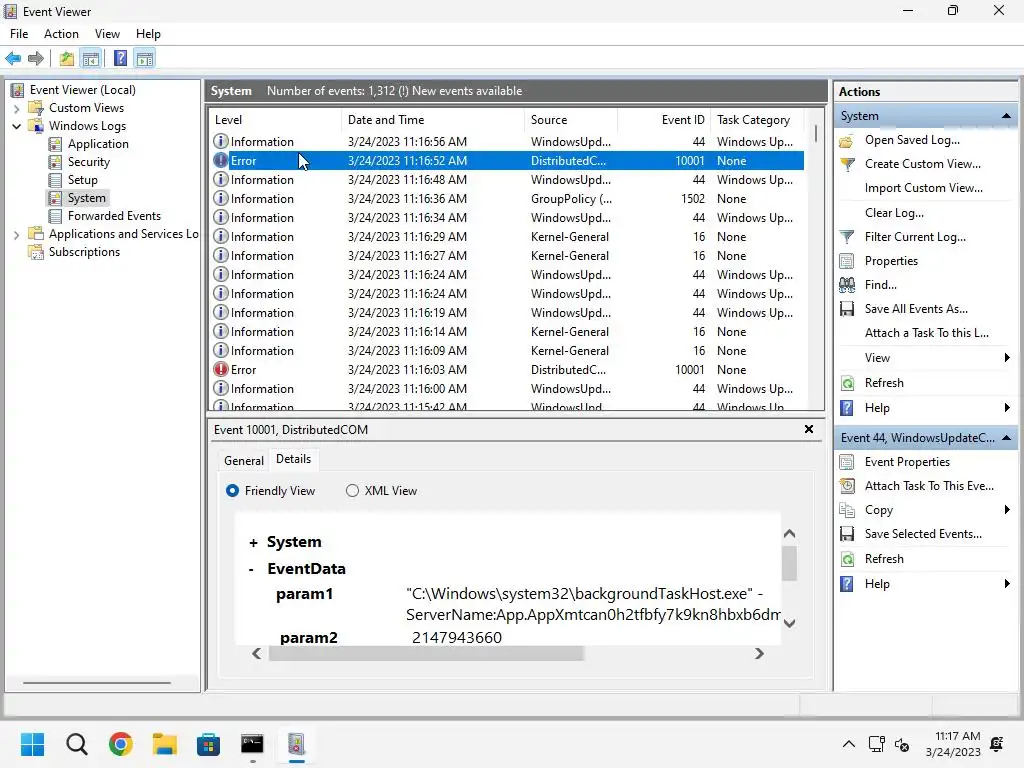Open taskbar Search magnifier
Viewport: 1024px width, 768px height.
[x=76, y=744]
